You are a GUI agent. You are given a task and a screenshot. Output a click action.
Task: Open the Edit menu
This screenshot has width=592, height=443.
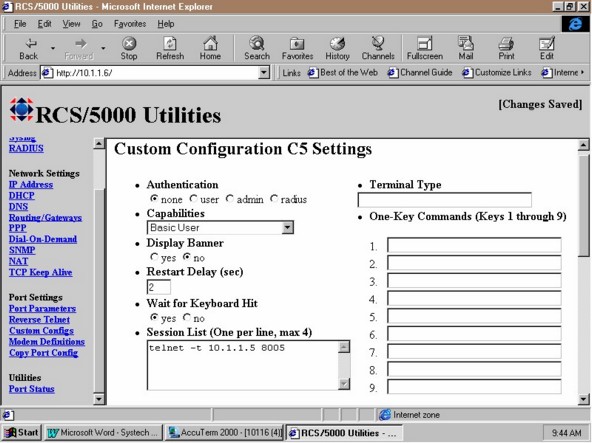coord(44,24)
